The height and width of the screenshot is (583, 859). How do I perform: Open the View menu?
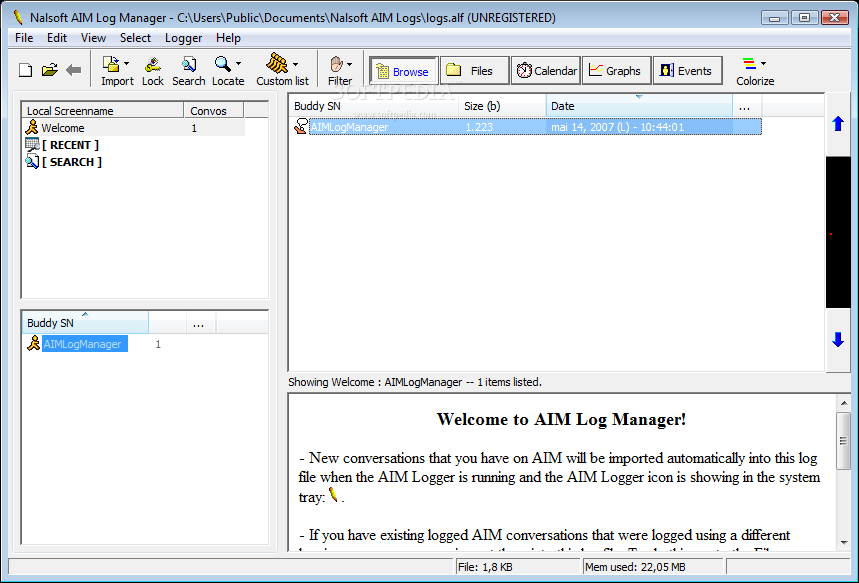click(x=93, y=38)
